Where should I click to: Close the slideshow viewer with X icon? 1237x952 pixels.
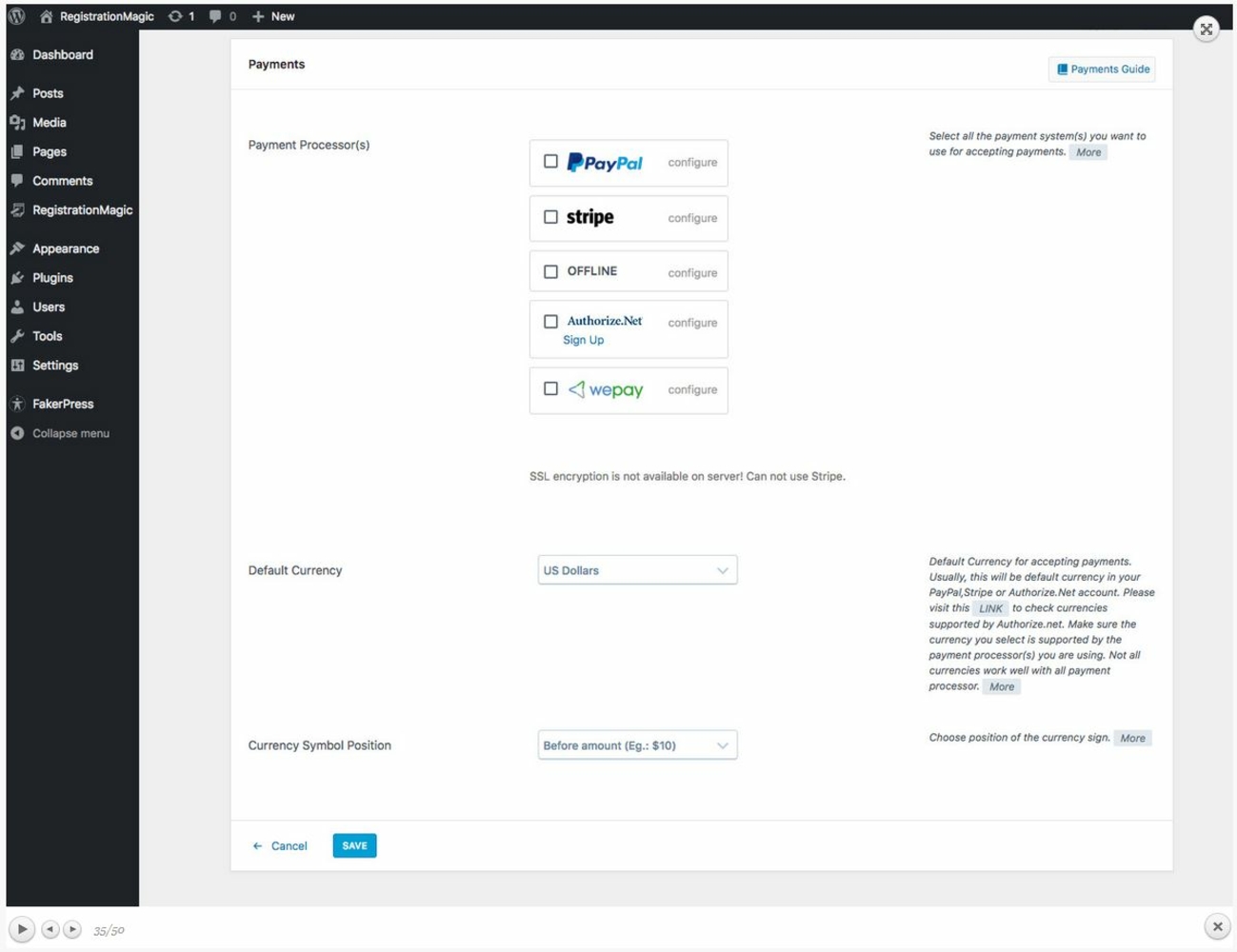[1217, 926]
